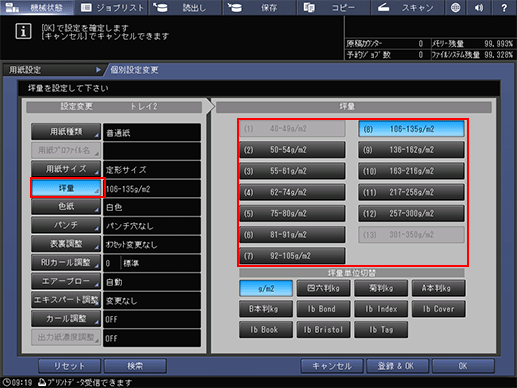Open the RUカール調整 setting
The height and width of the screenshot is (388, 517).
point(66,263)
